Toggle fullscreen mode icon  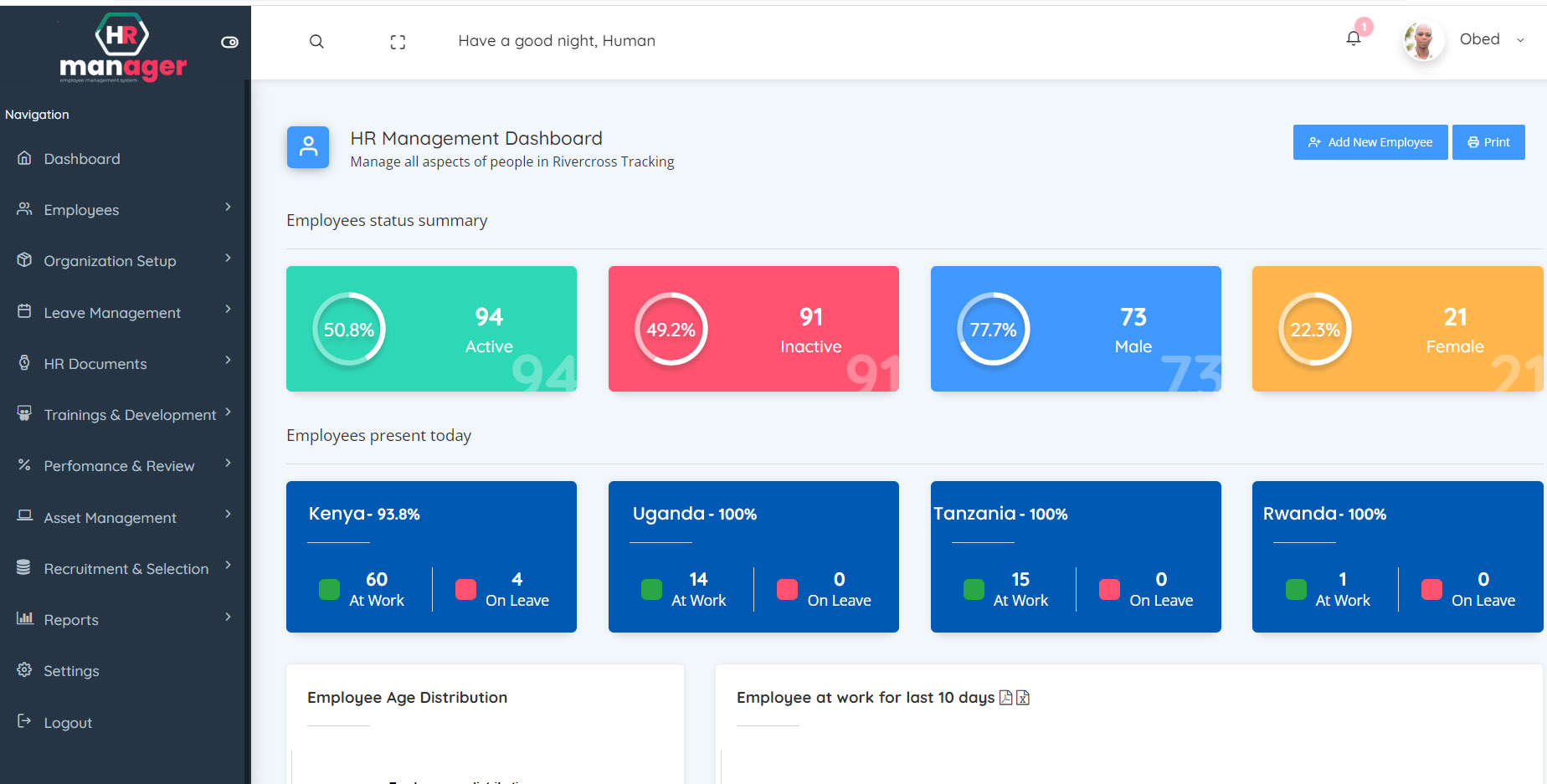(398, 42)
